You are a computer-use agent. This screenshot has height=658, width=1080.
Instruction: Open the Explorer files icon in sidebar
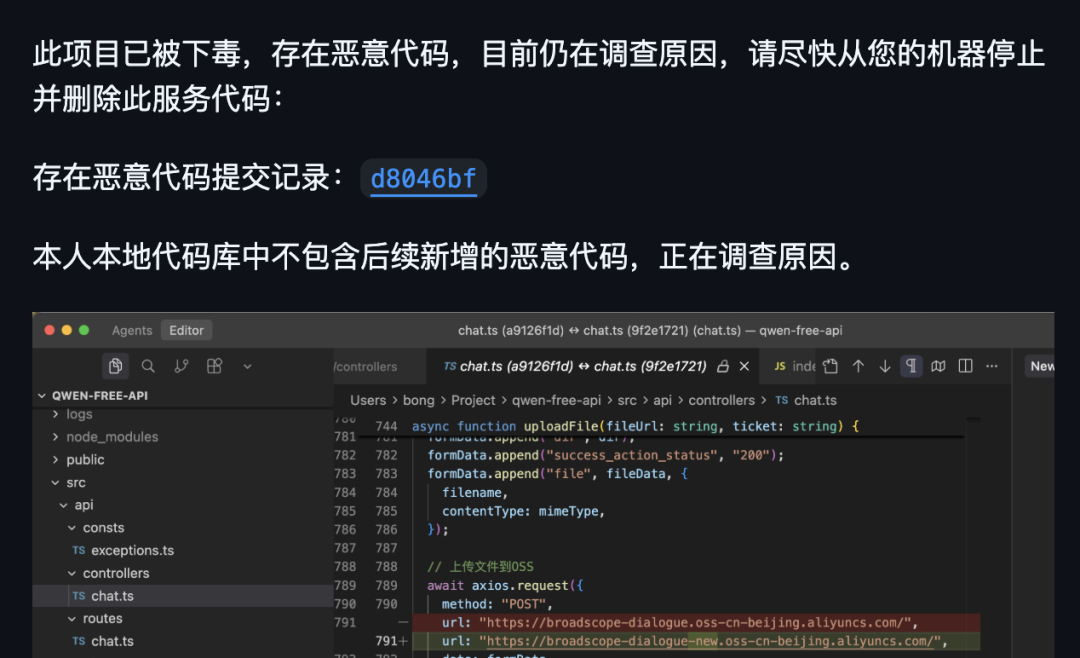pyautogui.click(x=115, y=366)
